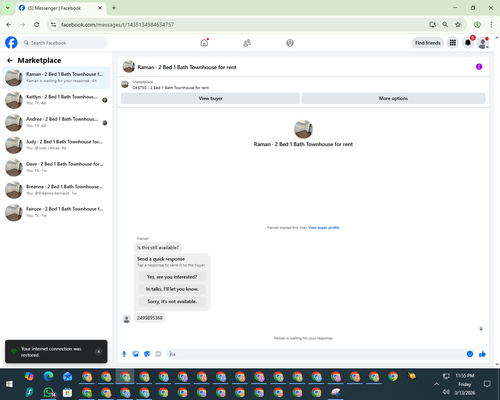Open the Andrea townhouse conversation
Viewport: 500px width, 400px height.
56,122
